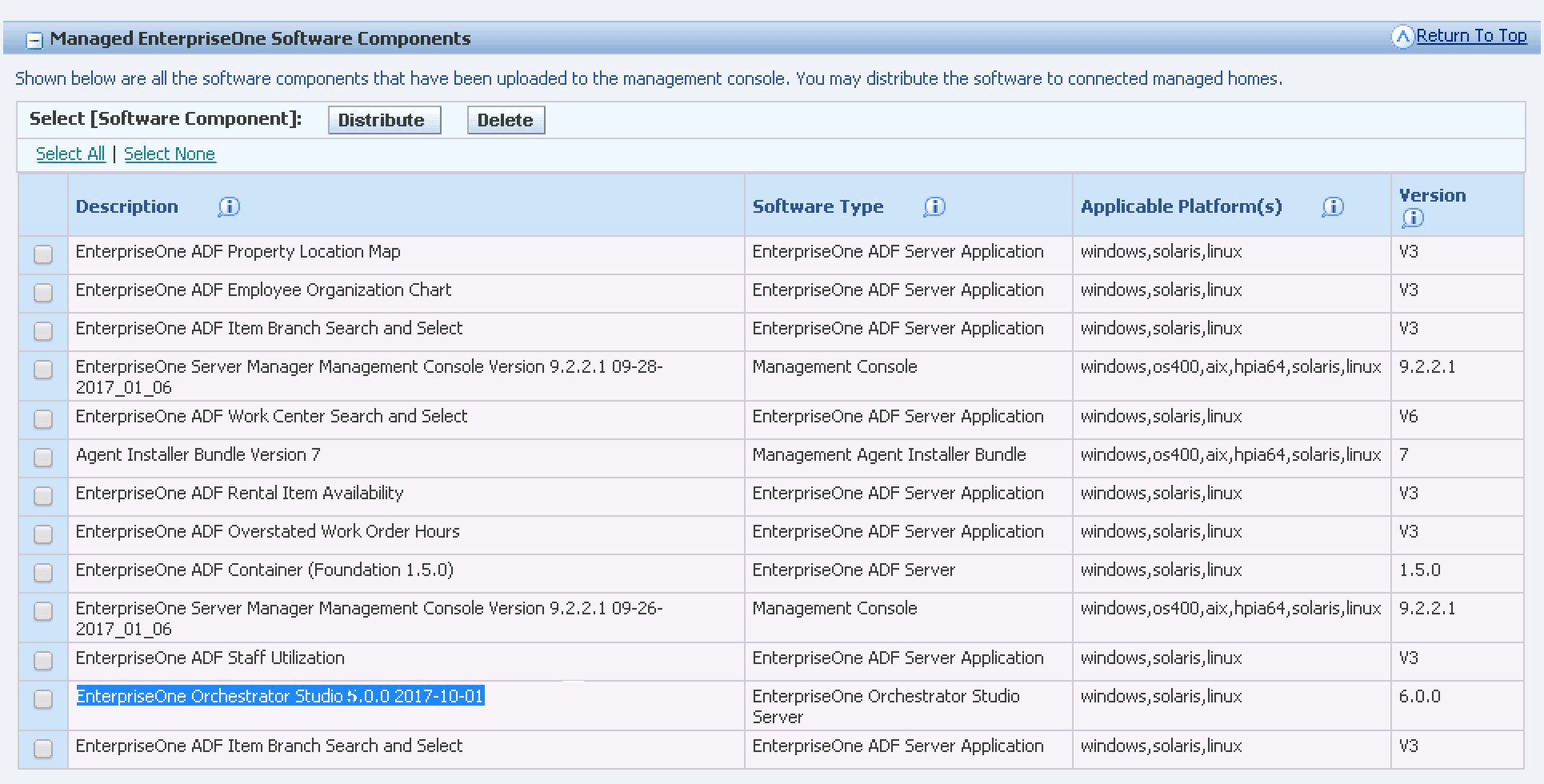Check the ADF Employee Organization Chart row
The height and width of the screenshot is (784, 1544).
click(x=43, y=293)
